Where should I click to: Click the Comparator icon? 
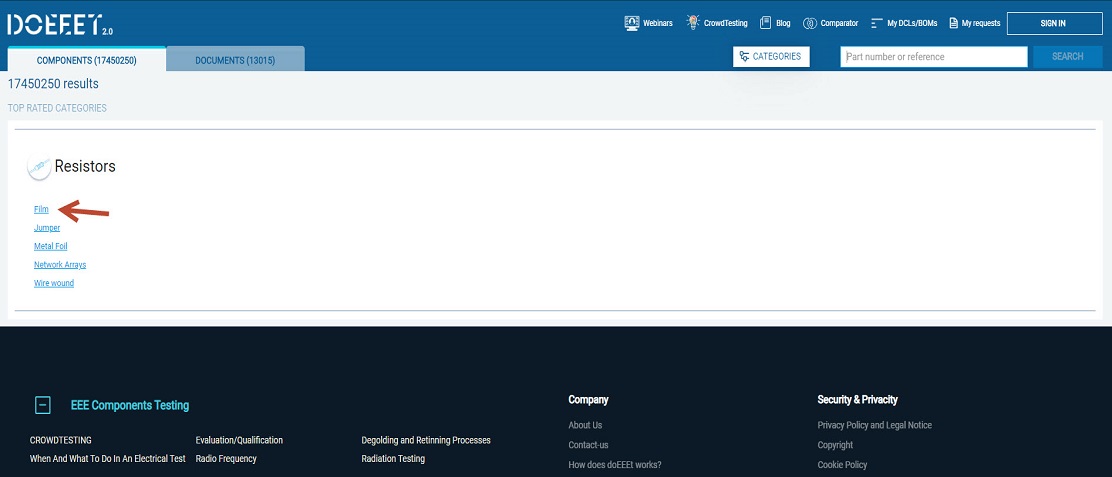tap(810, 23)
